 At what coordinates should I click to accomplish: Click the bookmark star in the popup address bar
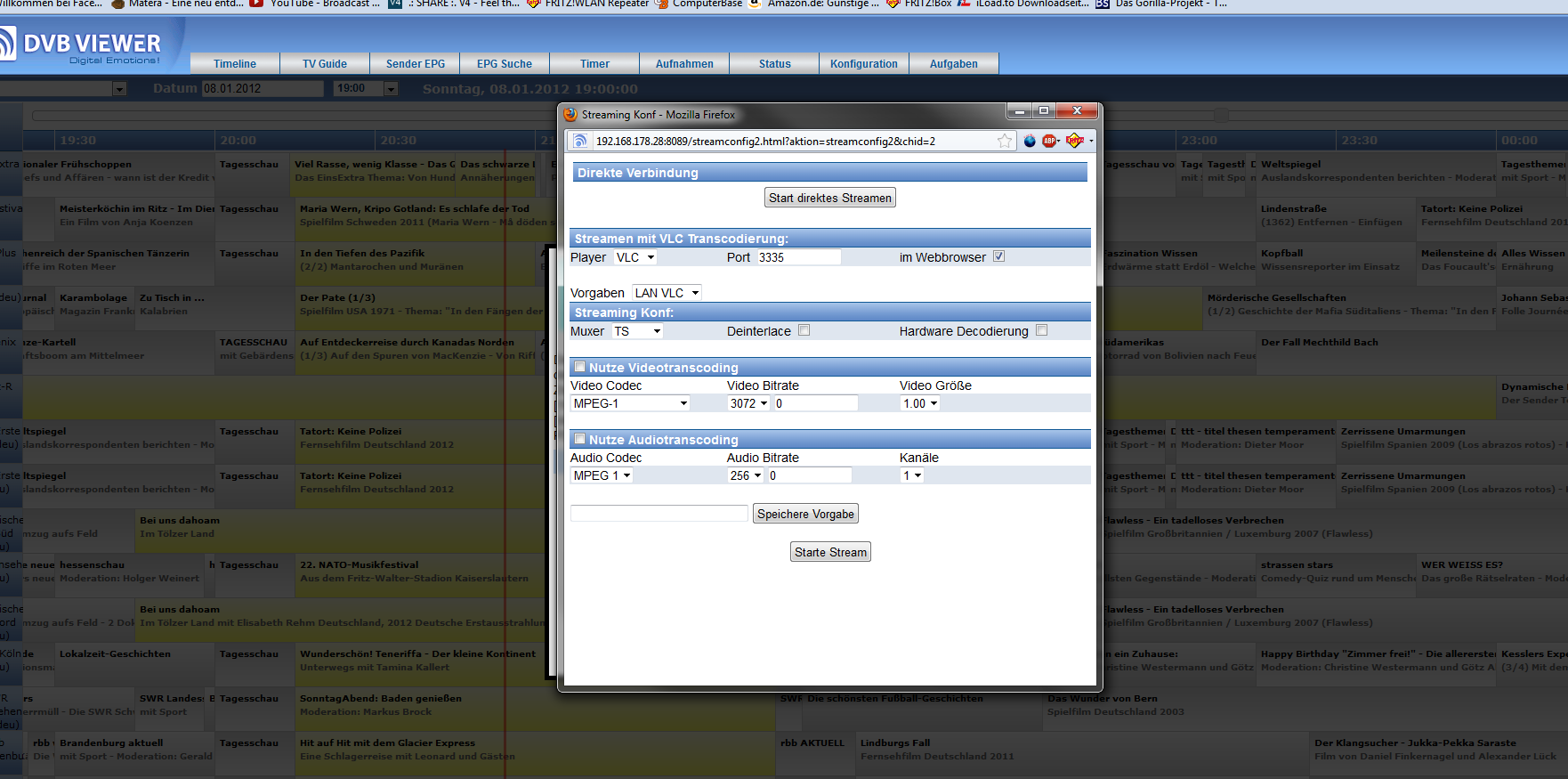pos(1004,141)
